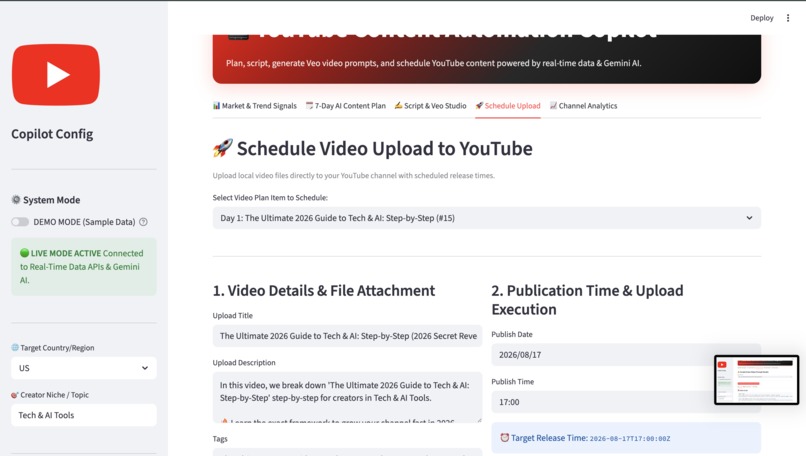Go to the Channel Analytics tab
This screenshot has width=806, height=456.
click(583, 106)
